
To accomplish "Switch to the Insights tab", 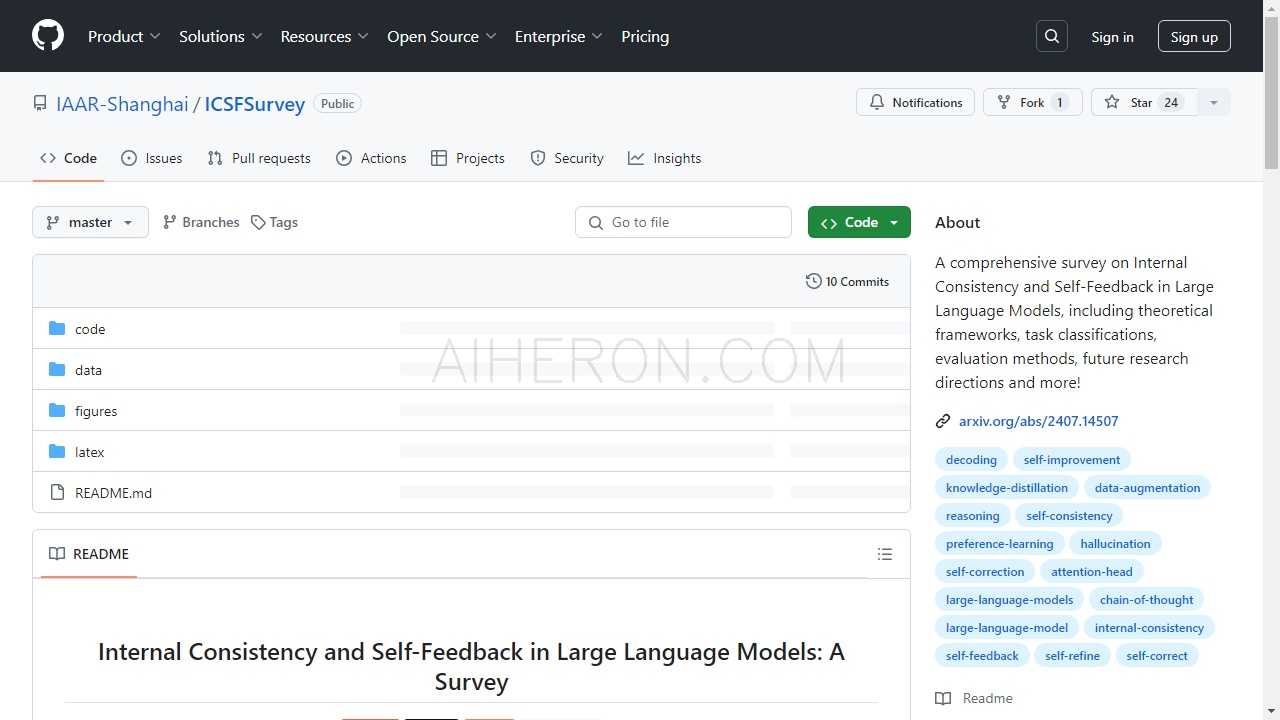I will coord(665,158).
